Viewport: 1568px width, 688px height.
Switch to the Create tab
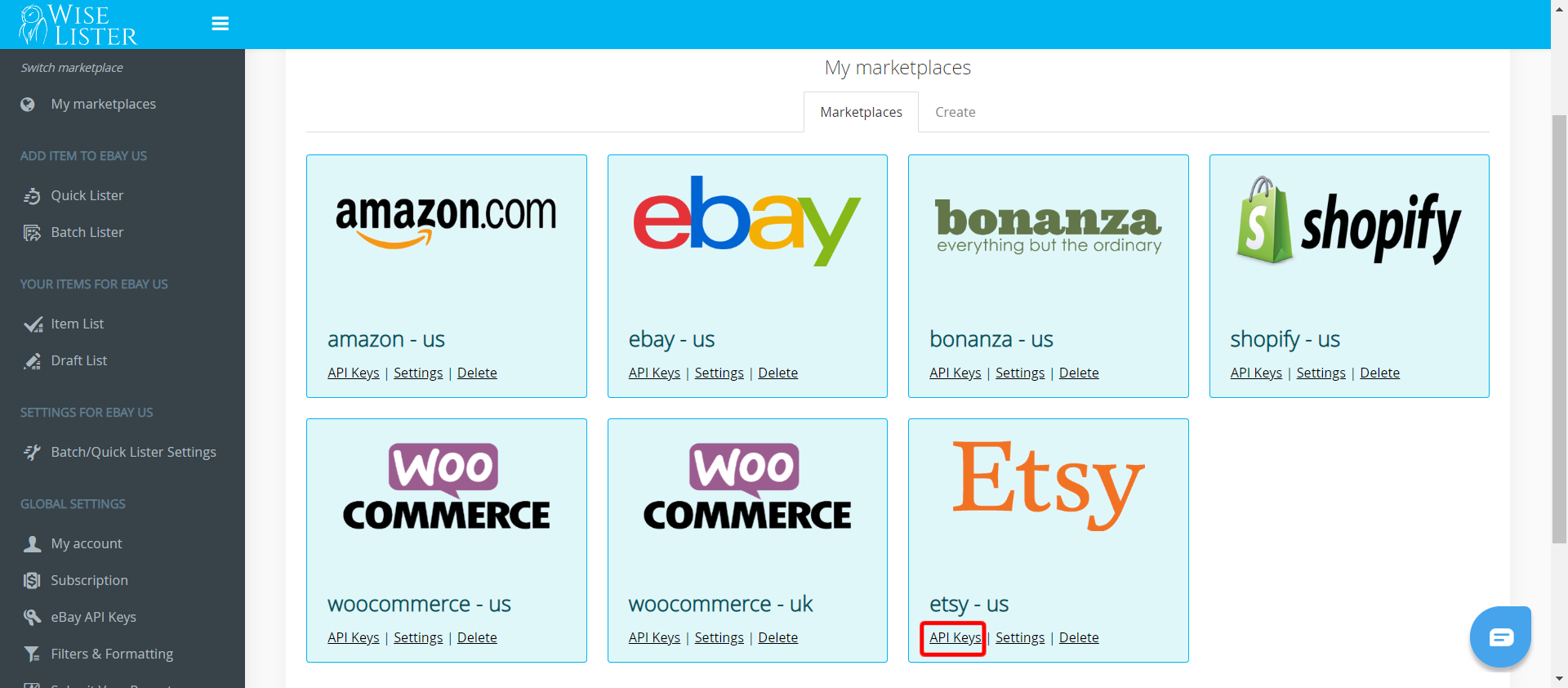(x=955, y=112)
